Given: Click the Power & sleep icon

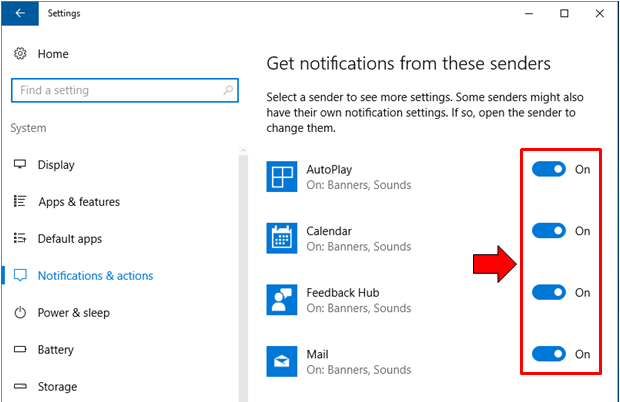Looking at the screenshot, I should click(20, 313).
